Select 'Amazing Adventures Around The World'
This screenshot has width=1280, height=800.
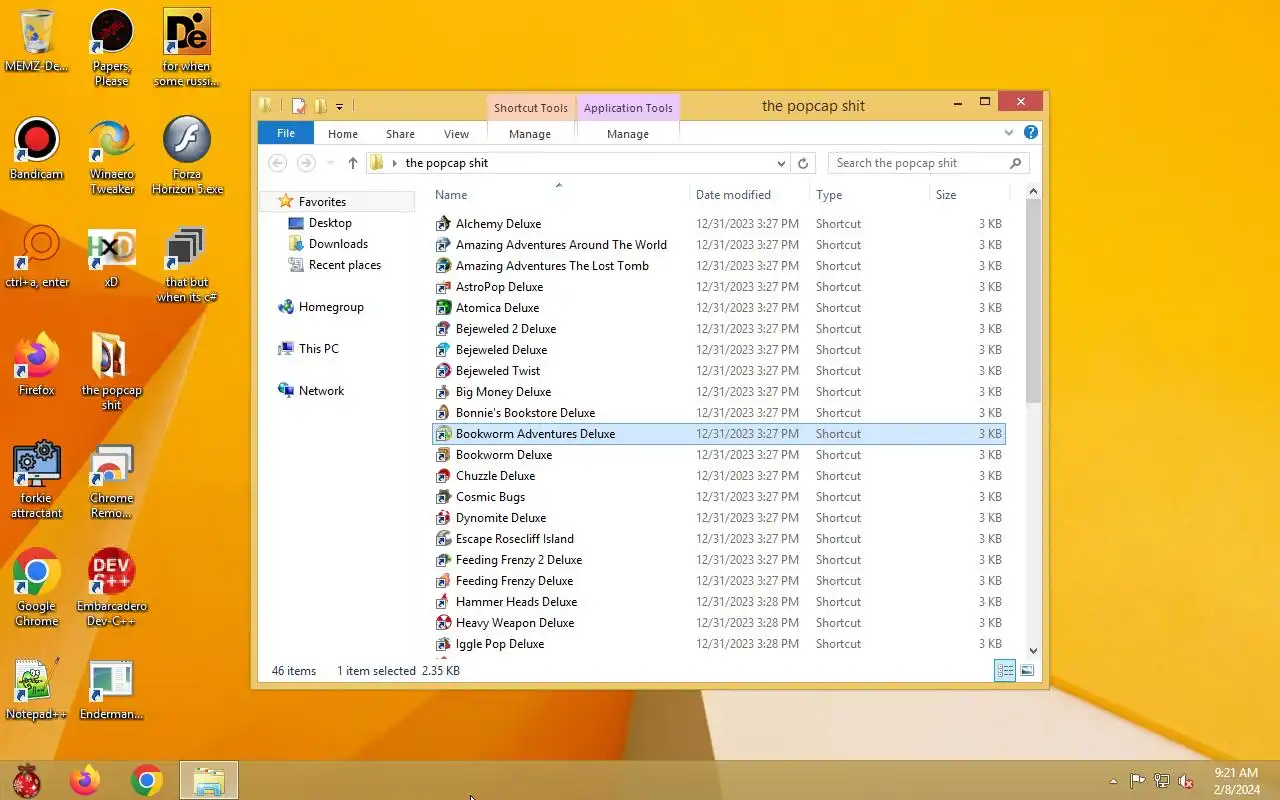(718, 245)
